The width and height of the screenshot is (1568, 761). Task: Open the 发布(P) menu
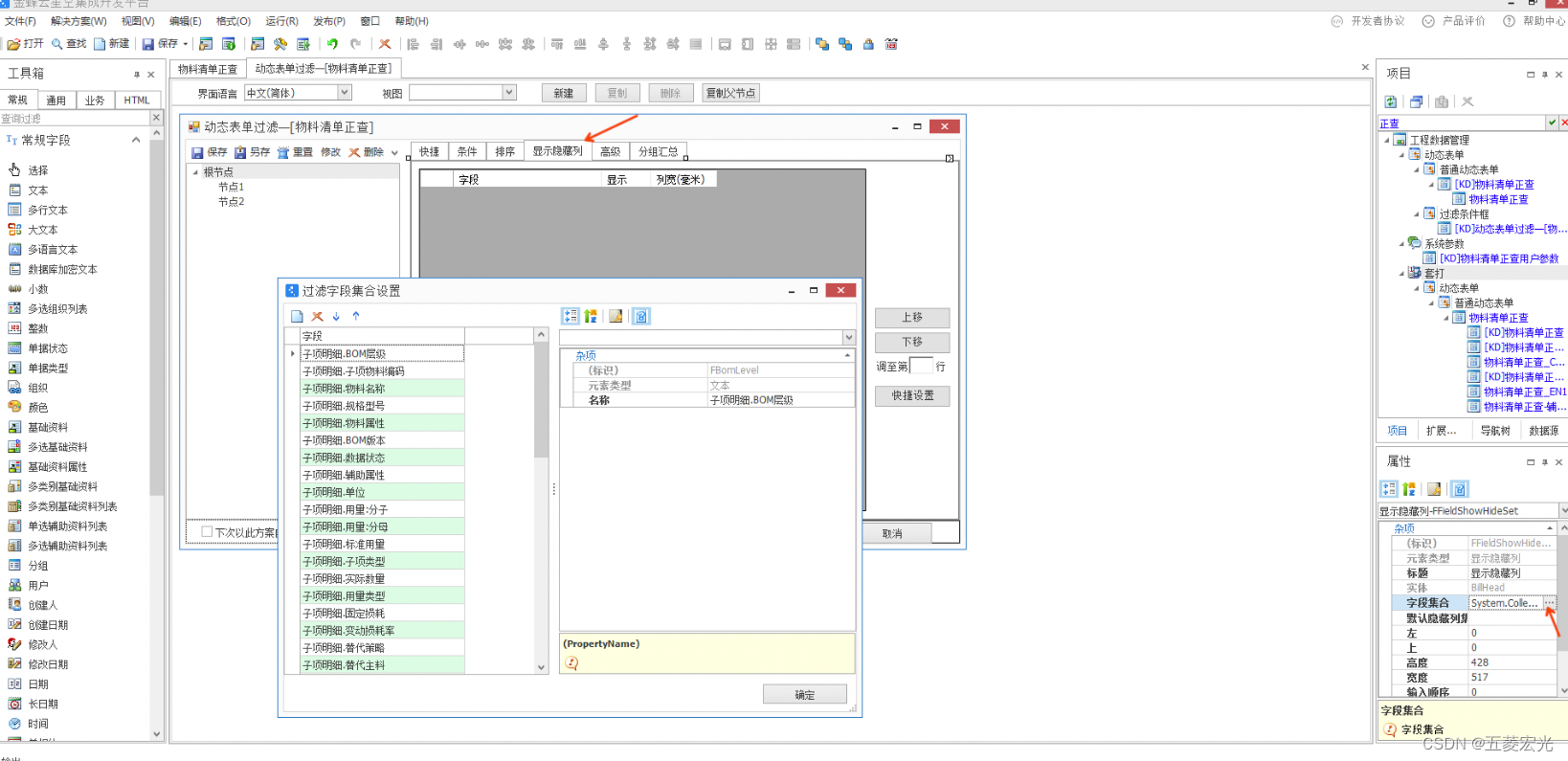pos(329,21)
